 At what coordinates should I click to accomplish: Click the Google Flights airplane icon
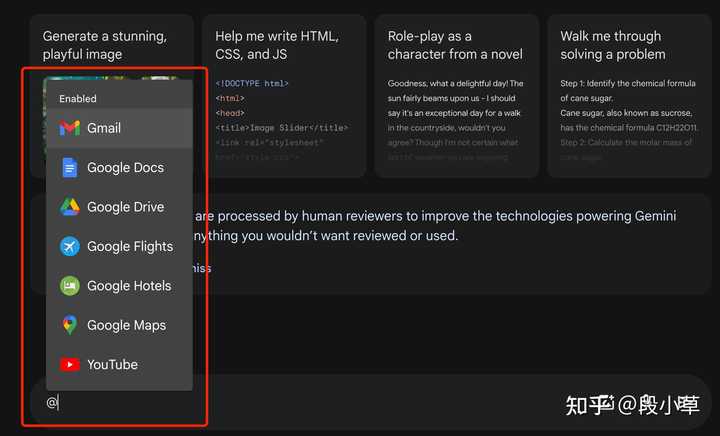tap(70, 246)
